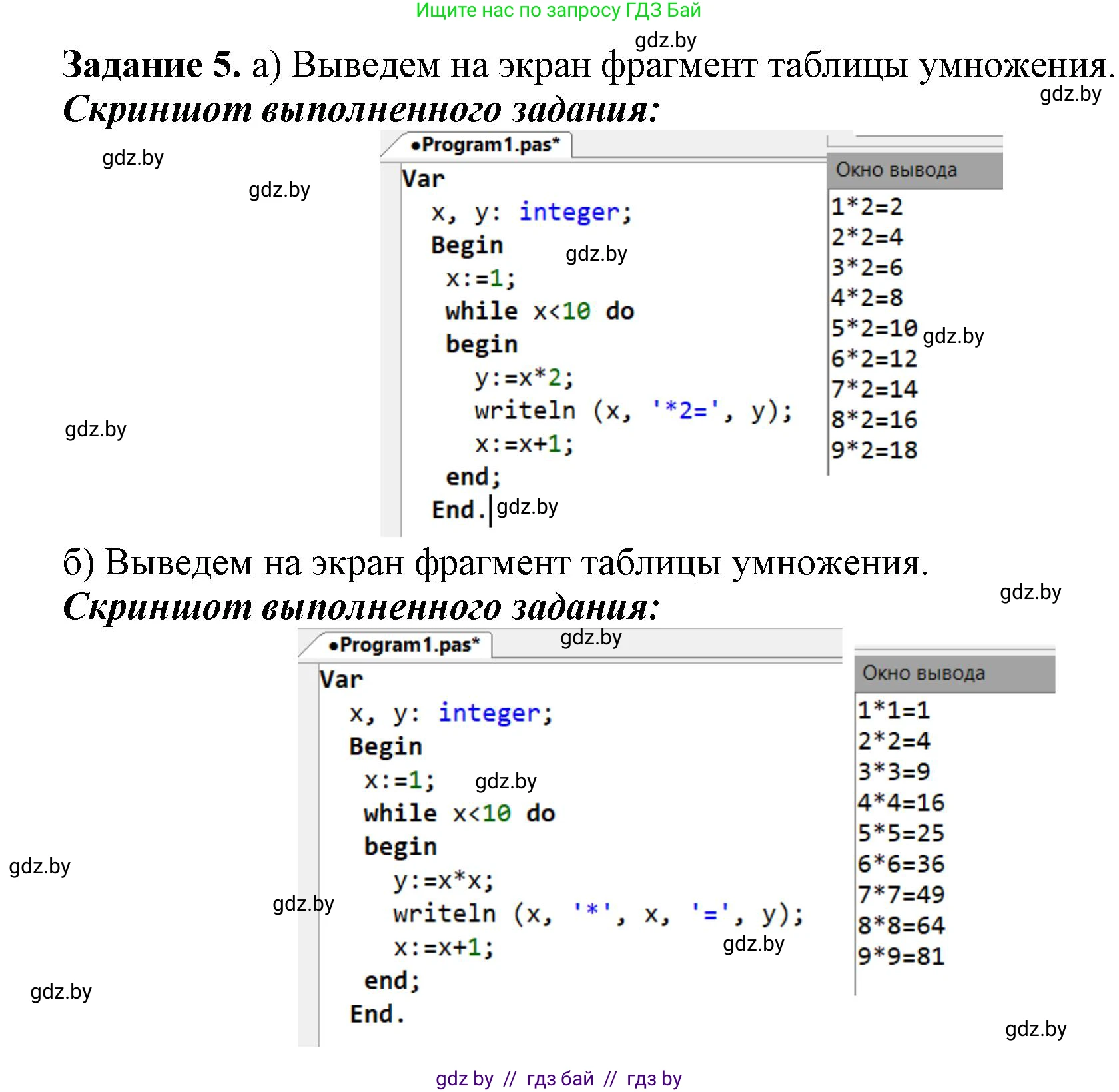
Task: Open the green ГДЗ Бай search link at top
Action: coord(559,11)
